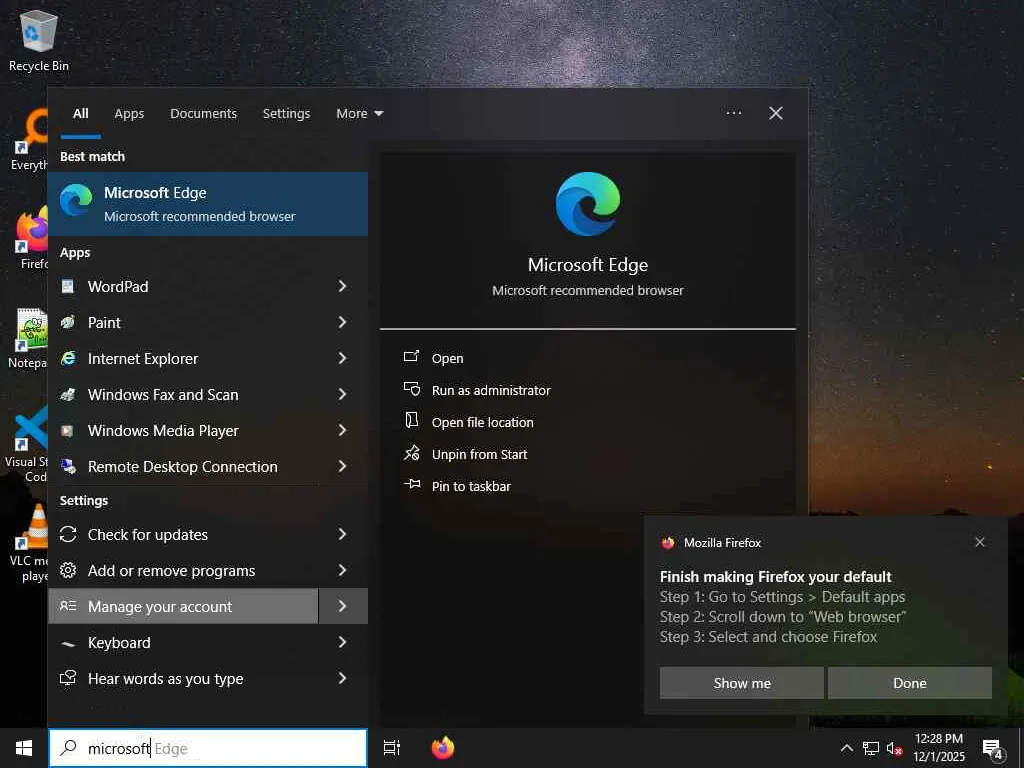The width and height of the screenshot is (1024, 768).
Task: Switch to the Apps filter tab
Action: [x=129, y=114]
